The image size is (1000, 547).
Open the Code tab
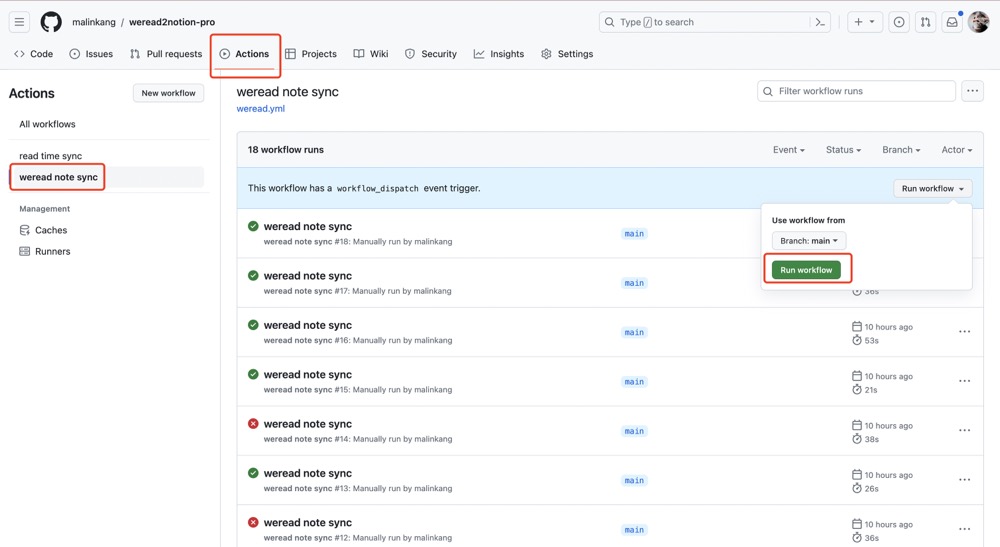(34, 54)
